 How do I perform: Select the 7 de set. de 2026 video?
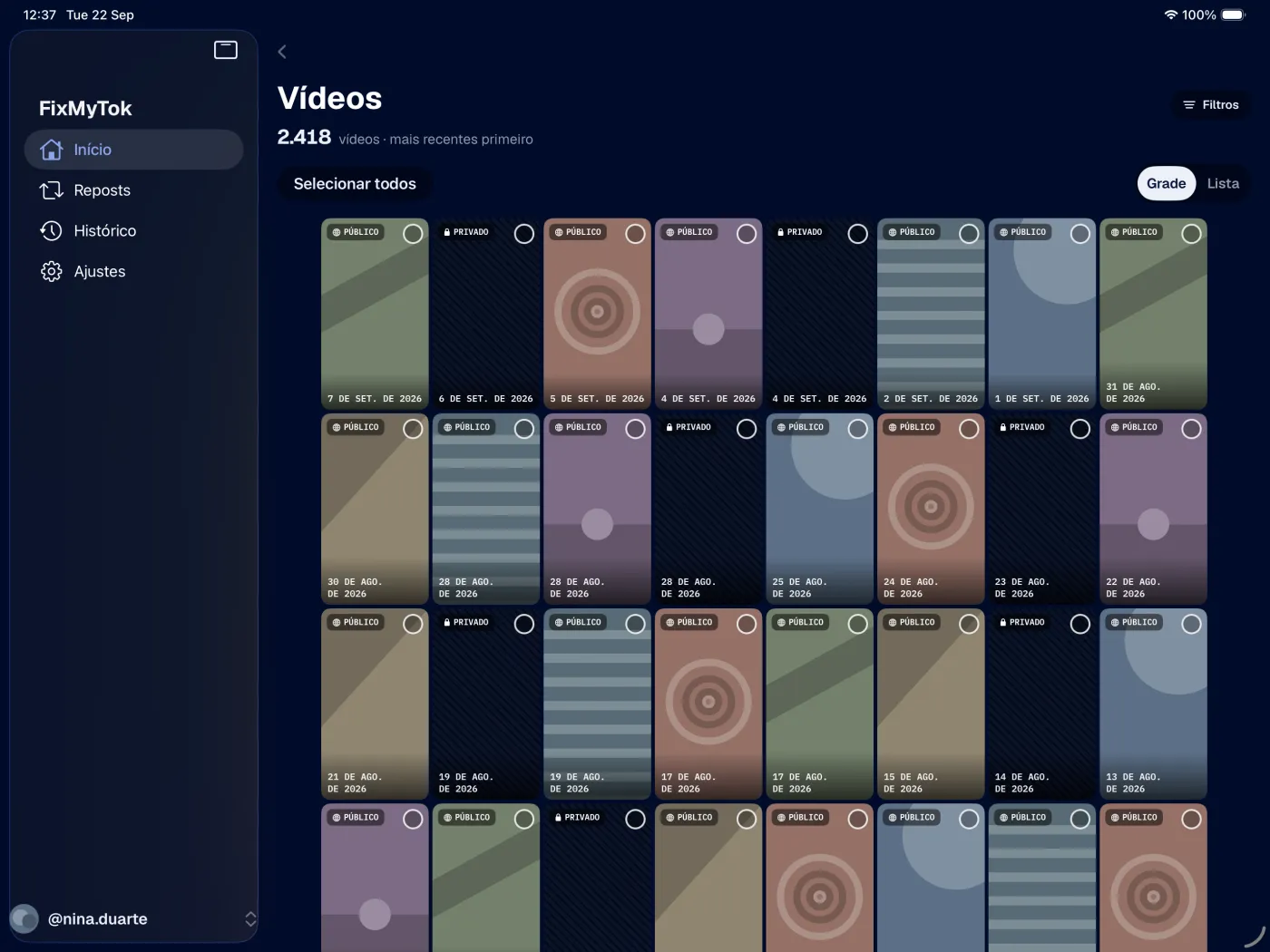point(413,234)
